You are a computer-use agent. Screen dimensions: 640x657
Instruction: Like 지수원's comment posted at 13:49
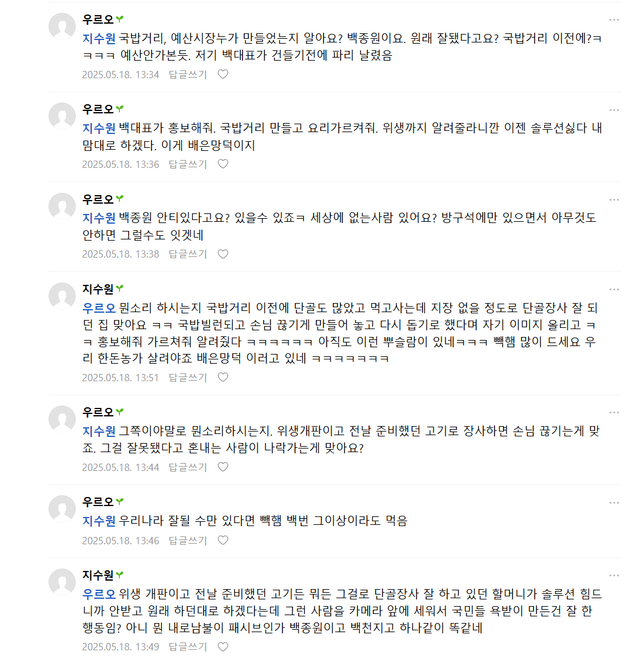(223, 646)
